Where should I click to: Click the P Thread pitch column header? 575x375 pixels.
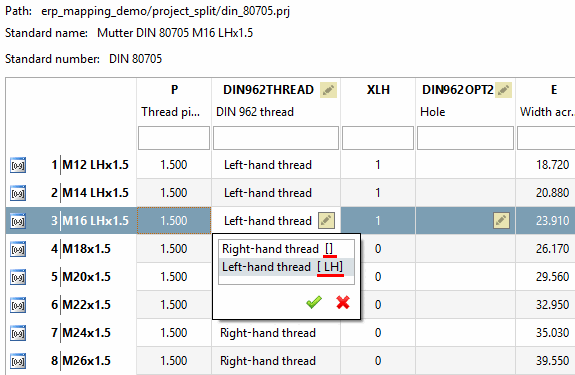[x=174, y=101]
